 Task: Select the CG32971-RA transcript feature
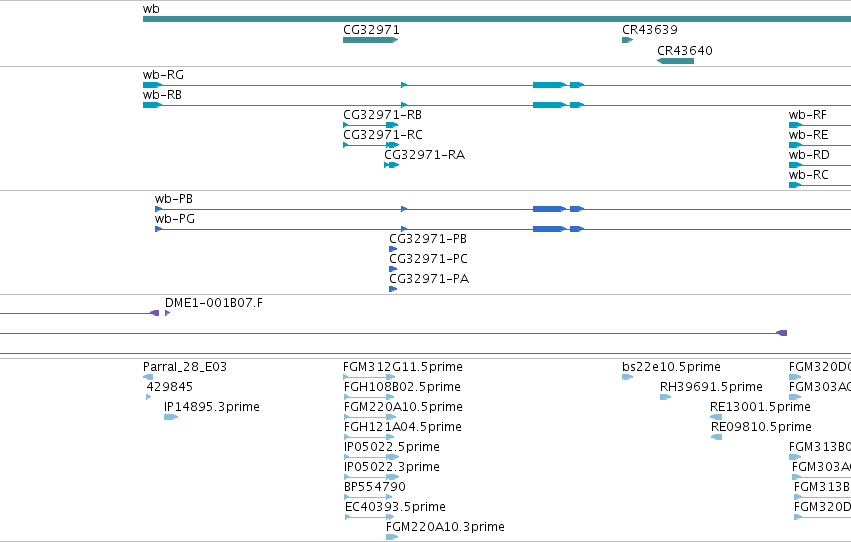pyautogui.click(x=391, y=165)
